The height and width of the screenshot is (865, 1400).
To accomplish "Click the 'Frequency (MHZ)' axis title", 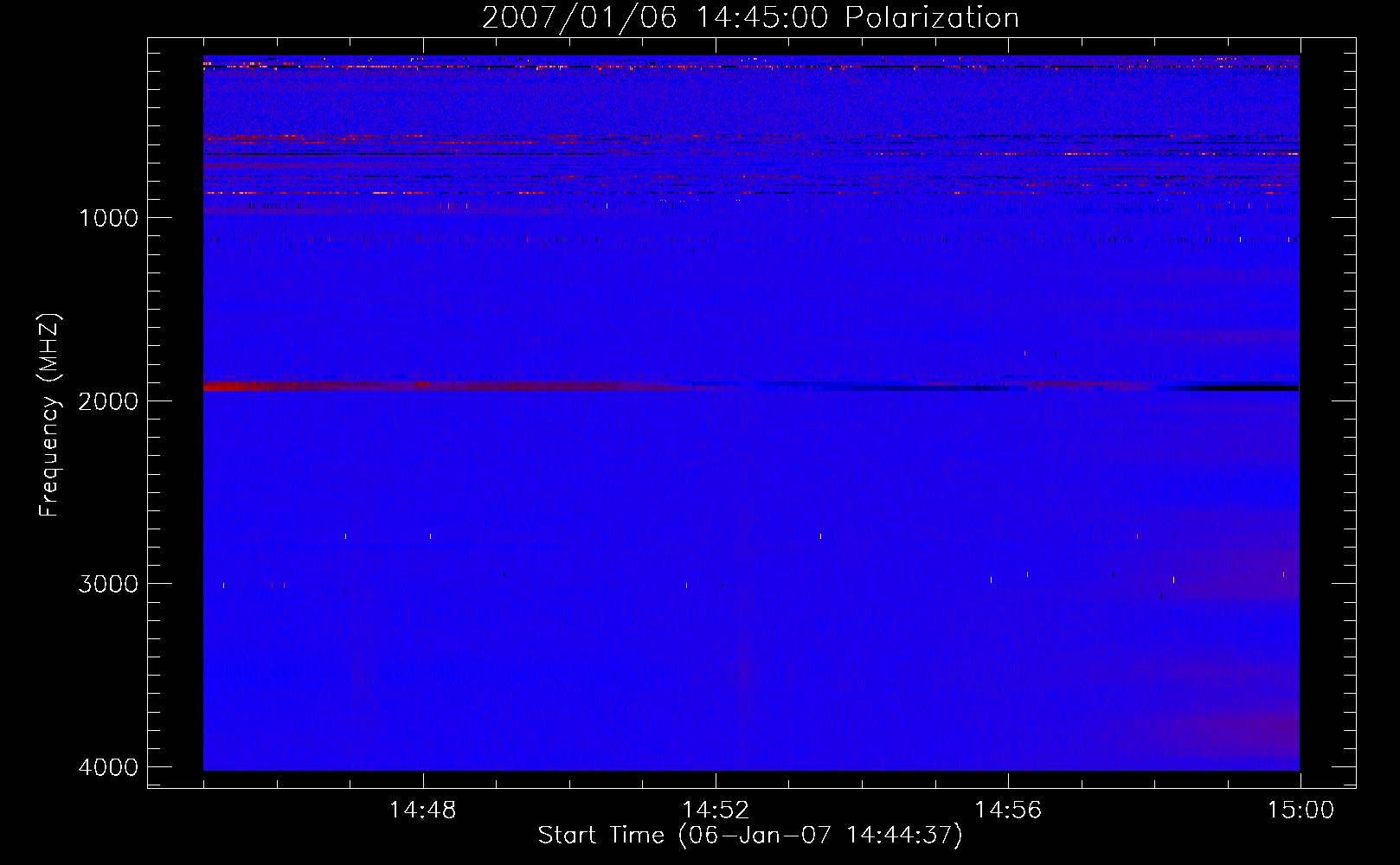I will 49,415.
